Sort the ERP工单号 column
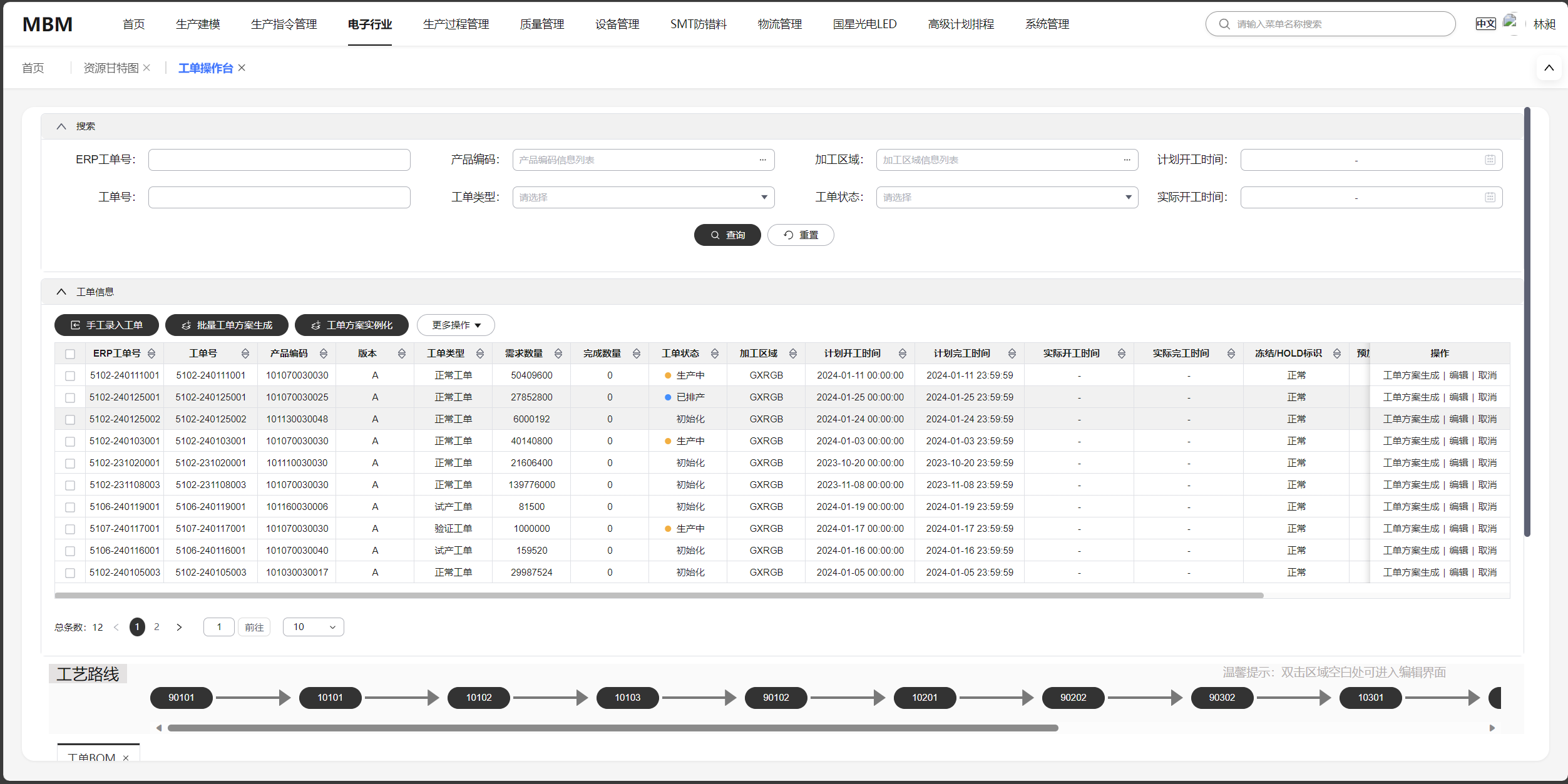Image resolution: width=1568 pixels, height=784 pixels. [152, 353]
